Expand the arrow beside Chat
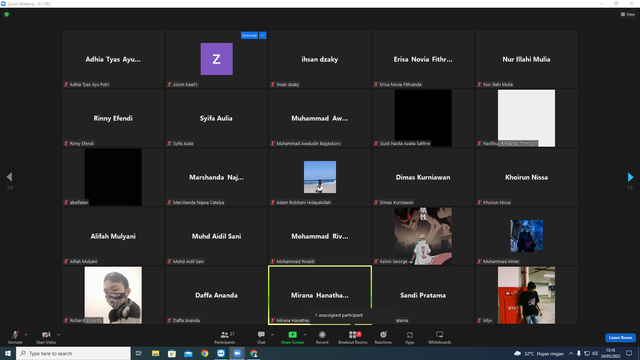Screen dimensions: 640x360 point(272,335)
